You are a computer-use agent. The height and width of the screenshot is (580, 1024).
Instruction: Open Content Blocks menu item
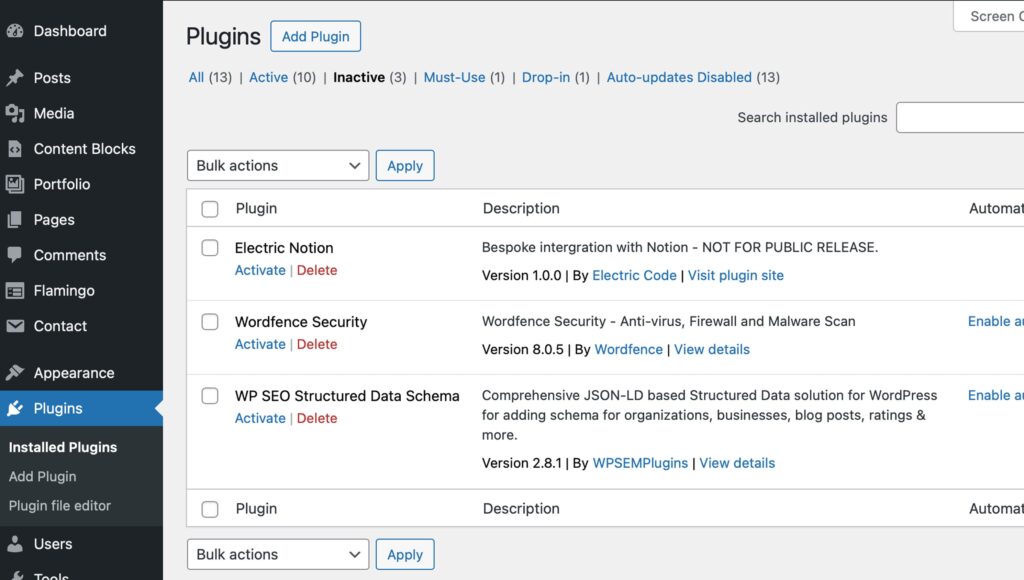(x=84, y=149)
